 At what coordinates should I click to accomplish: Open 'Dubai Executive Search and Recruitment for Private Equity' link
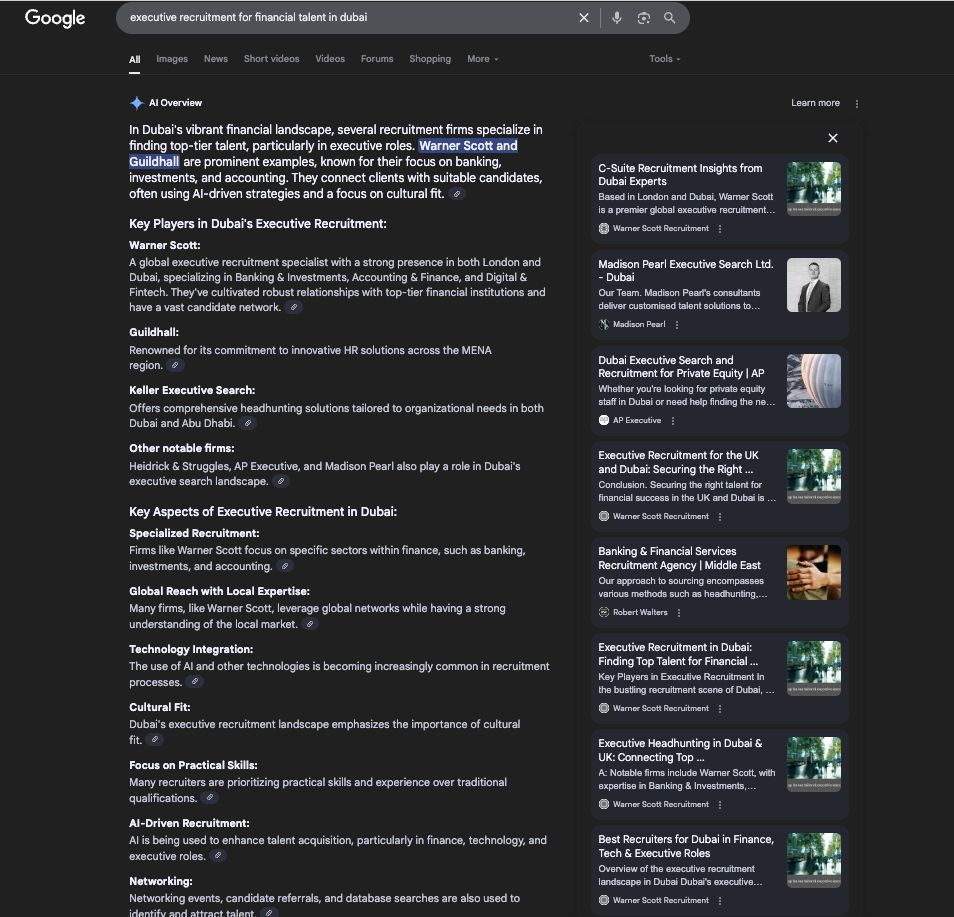pyautogui.click(x=681, y=367)
